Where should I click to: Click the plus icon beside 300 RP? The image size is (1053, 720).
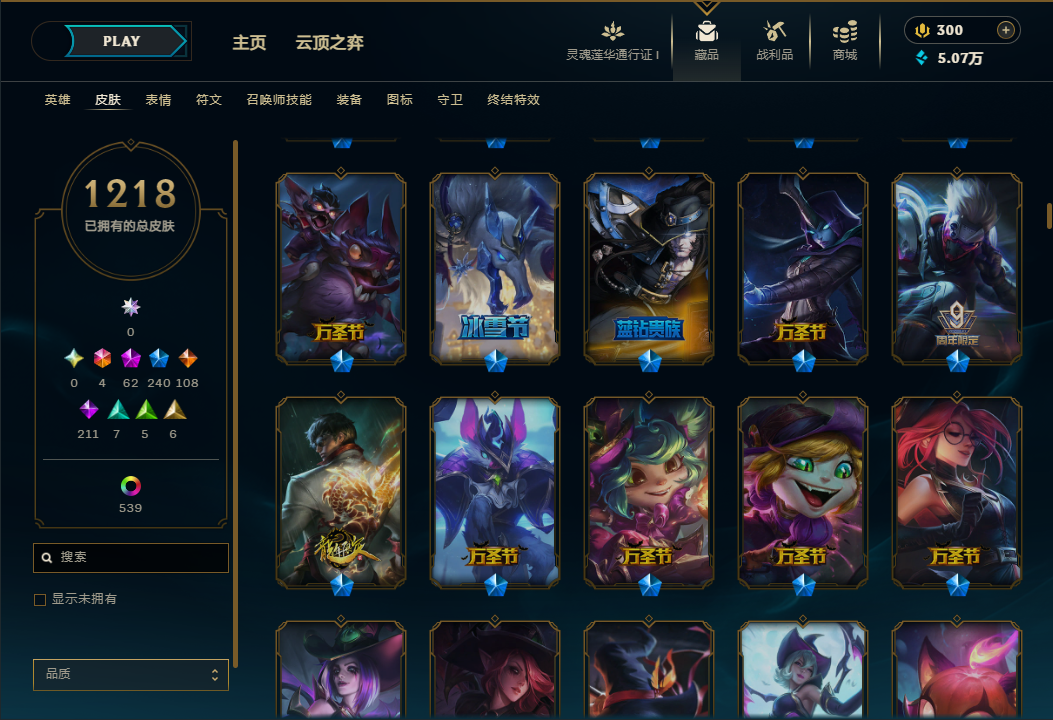click(1005, 30)
